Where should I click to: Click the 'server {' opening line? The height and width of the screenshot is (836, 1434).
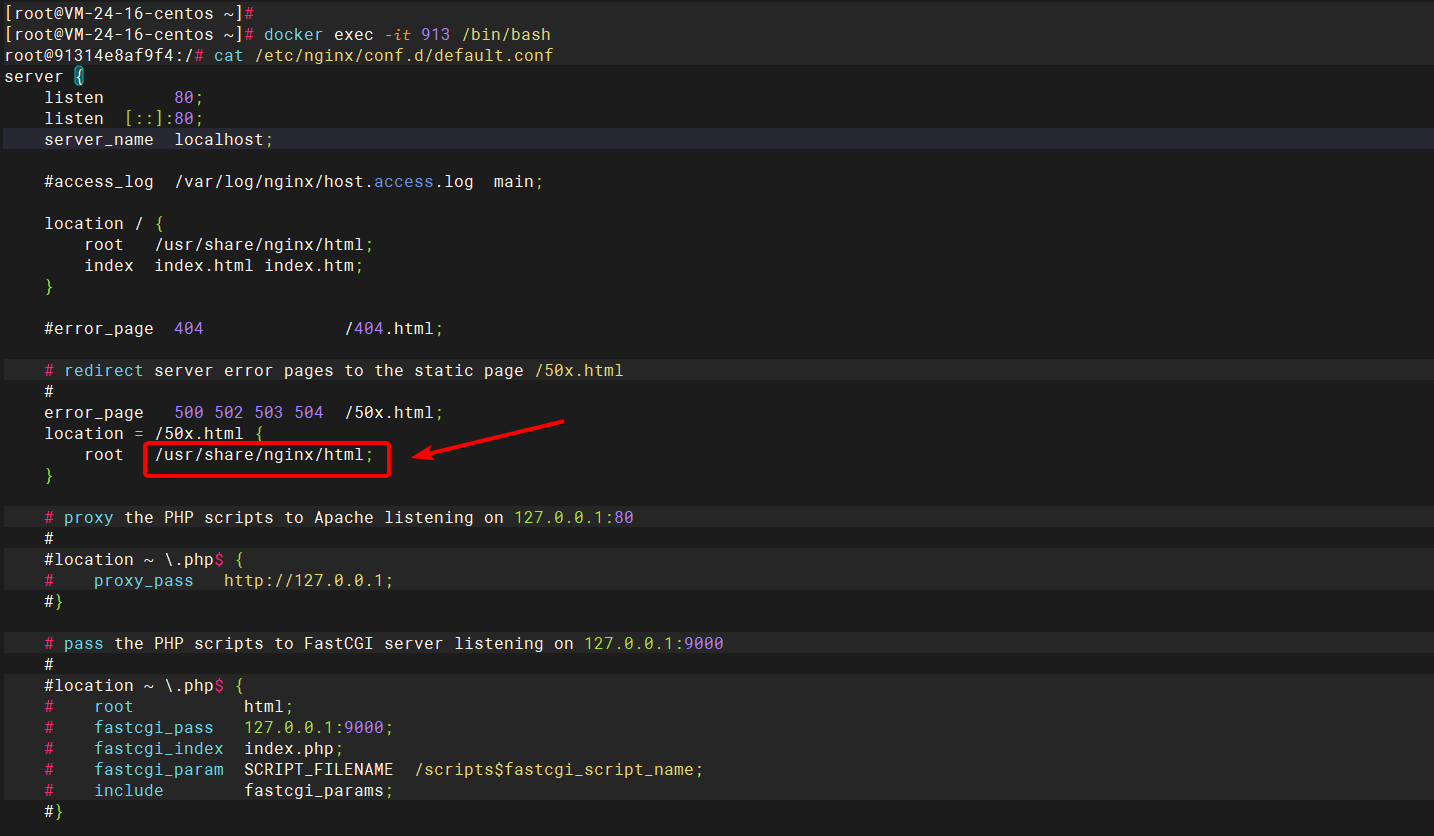44,77
